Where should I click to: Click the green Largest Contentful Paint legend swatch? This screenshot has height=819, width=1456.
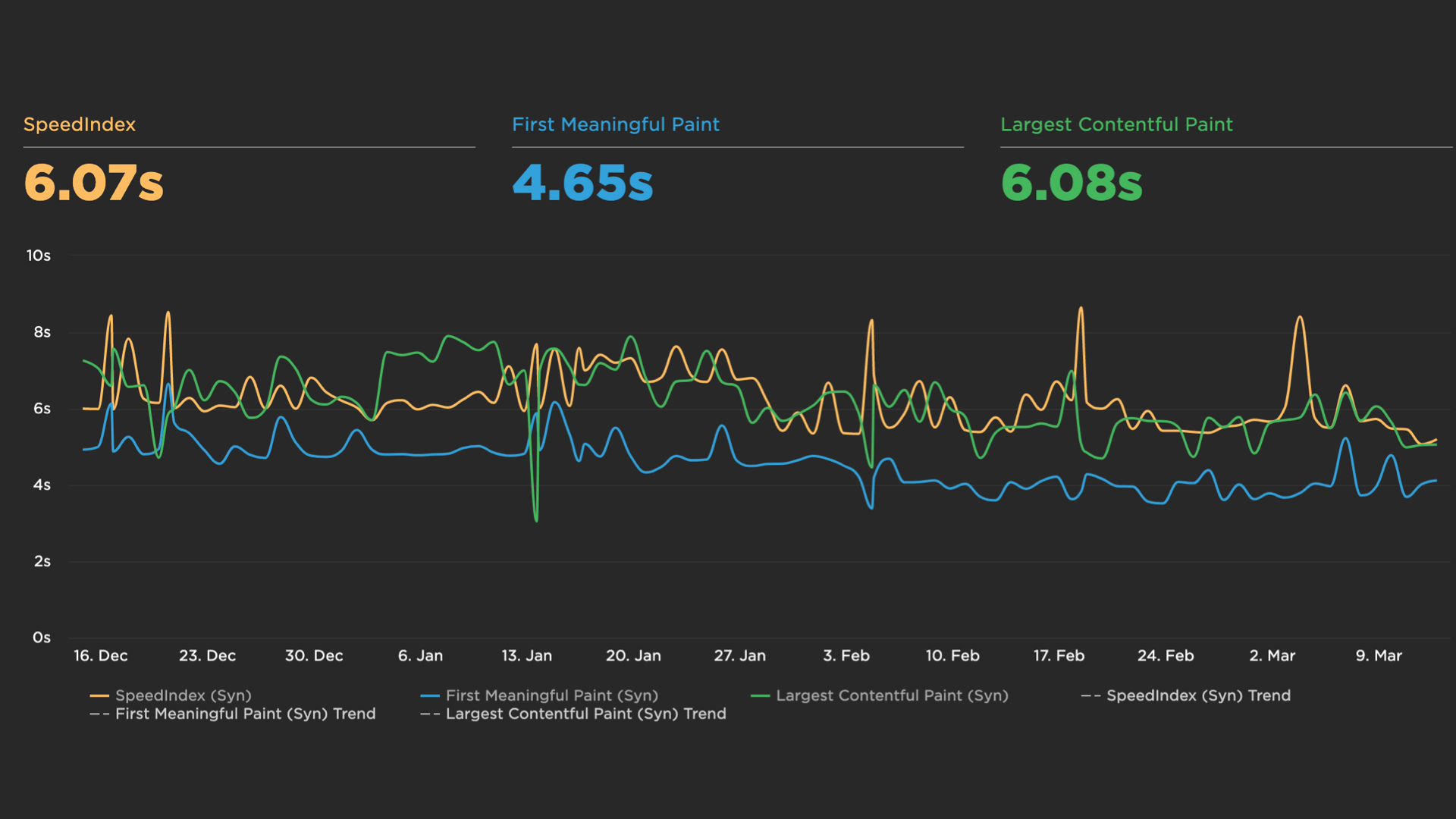760,695
